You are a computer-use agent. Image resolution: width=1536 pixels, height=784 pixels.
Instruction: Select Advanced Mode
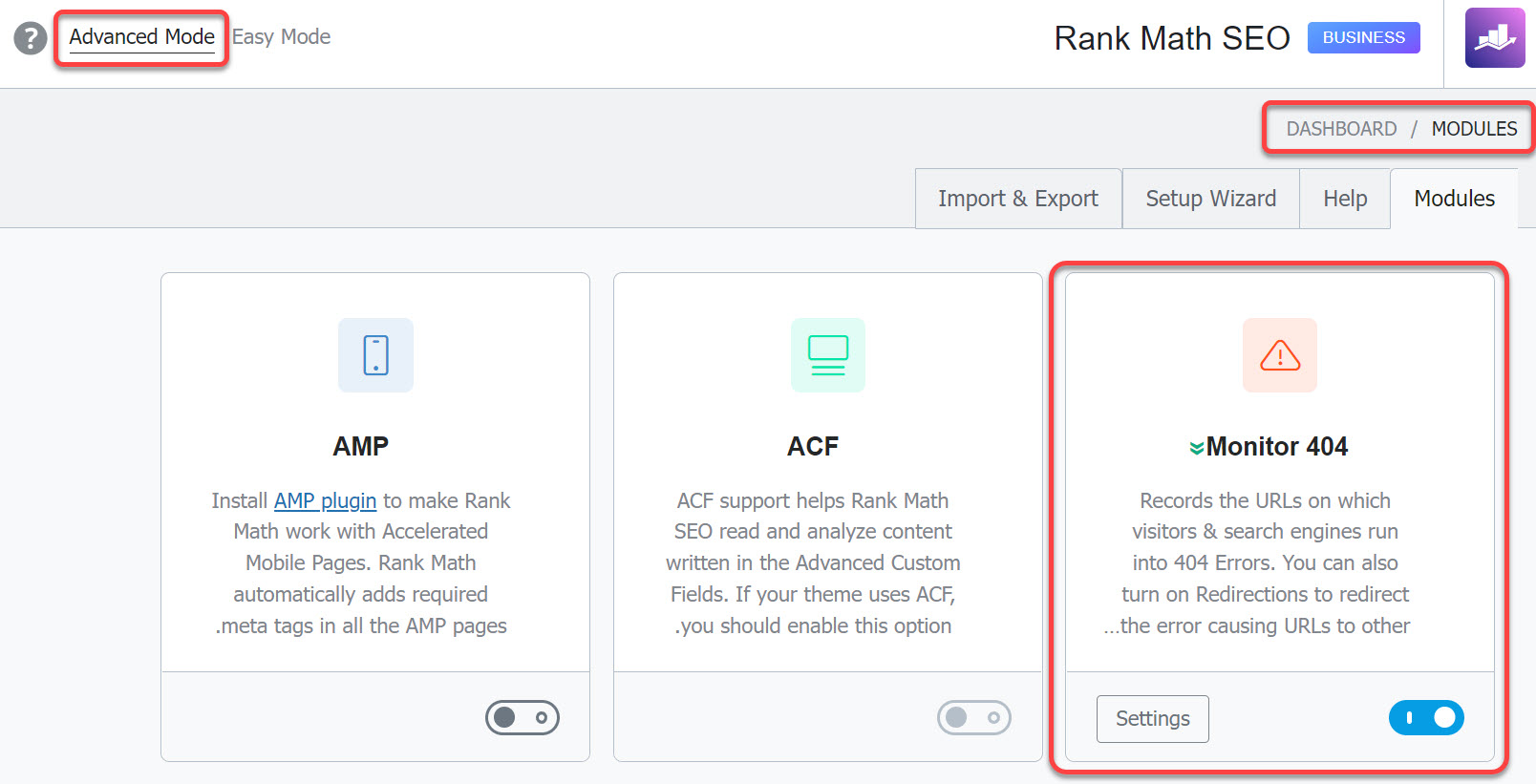click(141, 37)
